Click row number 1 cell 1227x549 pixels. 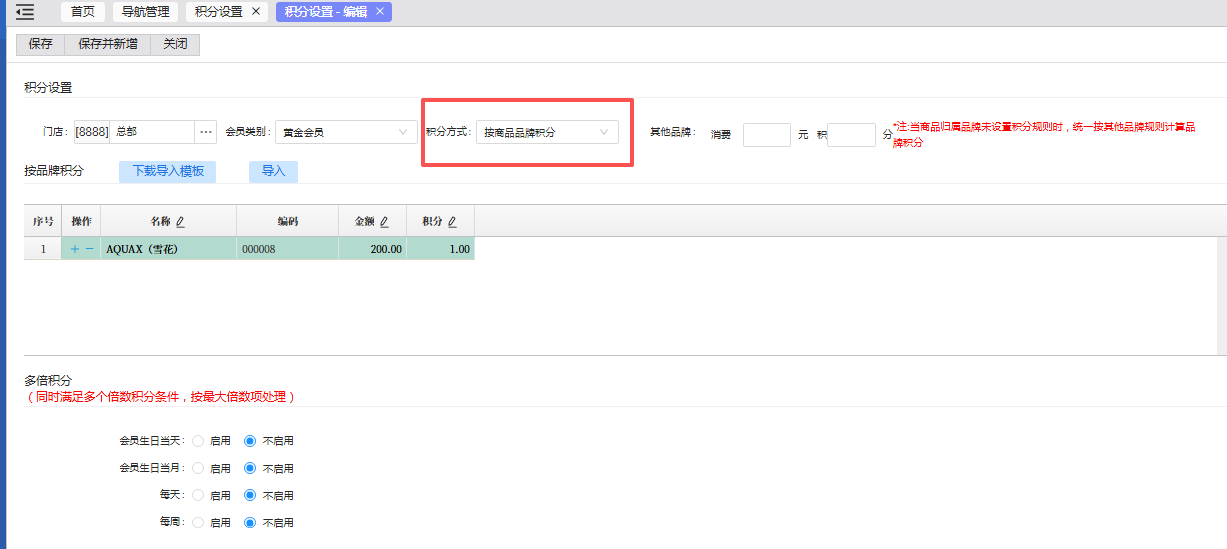click(43, 249)
